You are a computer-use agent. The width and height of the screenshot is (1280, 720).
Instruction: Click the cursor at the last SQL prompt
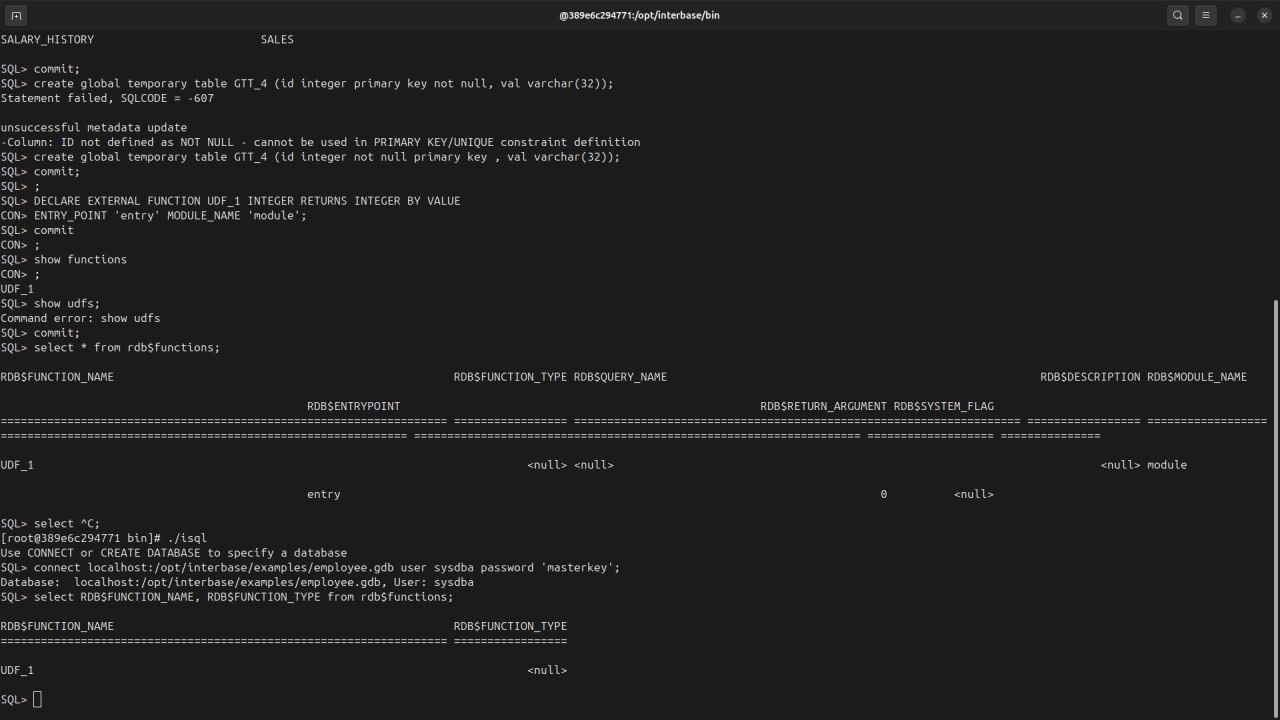pos(38,699)
